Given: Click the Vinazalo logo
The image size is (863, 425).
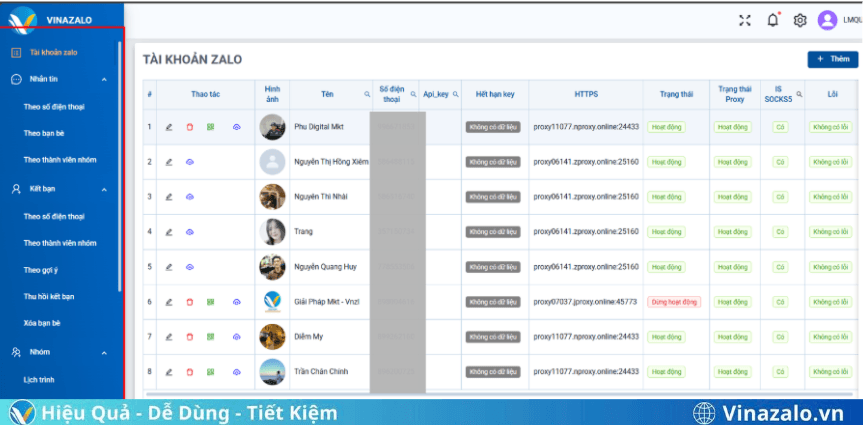Looking at the screenshot, I should 23,20.
